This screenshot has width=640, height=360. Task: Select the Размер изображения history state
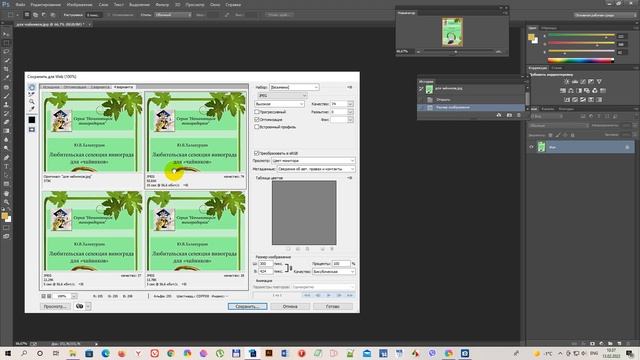click(471, 107)
